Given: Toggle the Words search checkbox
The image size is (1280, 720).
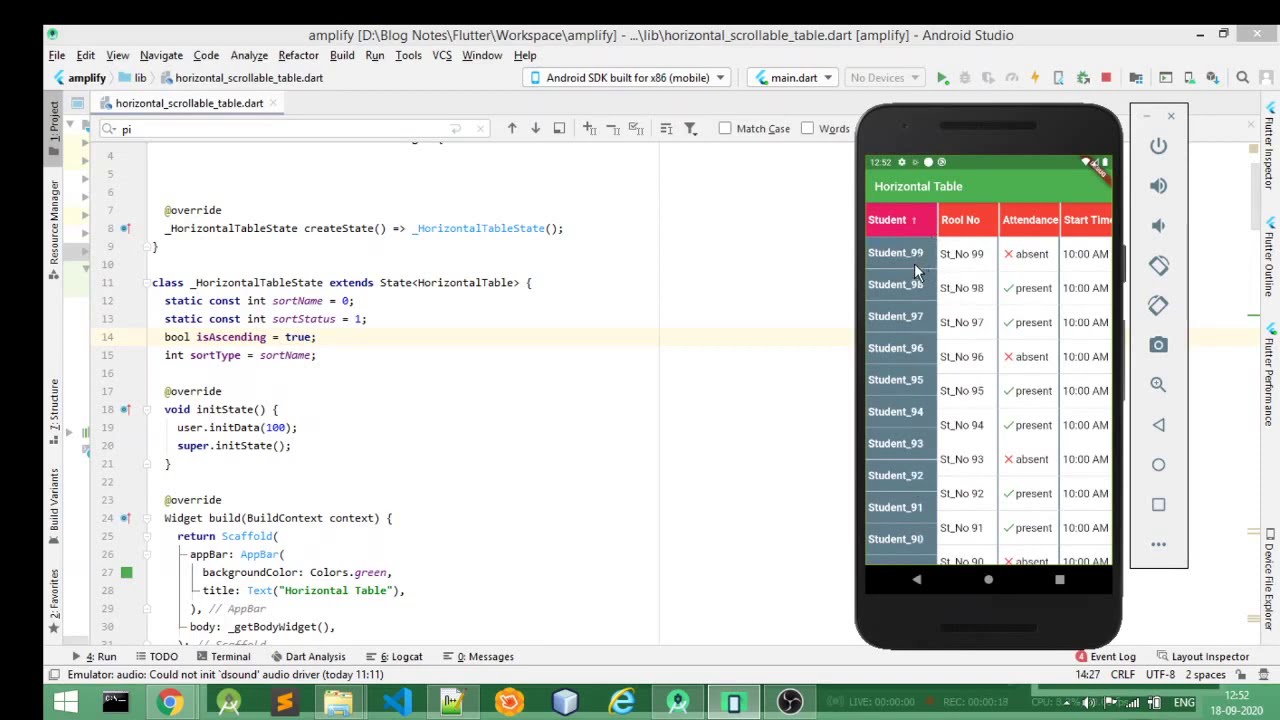Looking at the screenshot, I should tap(808, 129).
